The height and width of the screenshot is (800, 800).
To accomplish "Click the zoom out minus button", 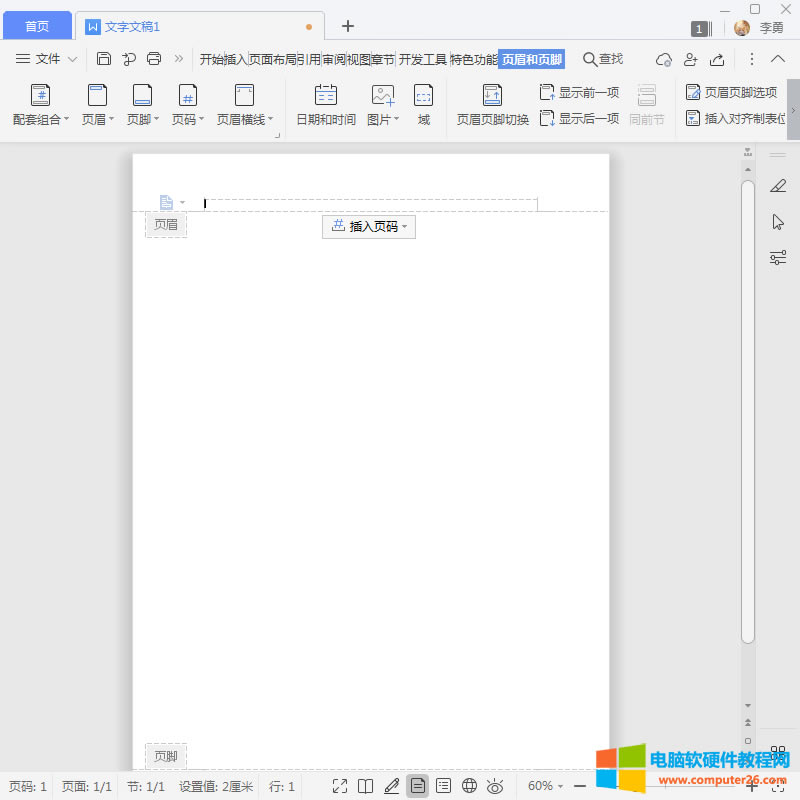I will click(580, 786).
